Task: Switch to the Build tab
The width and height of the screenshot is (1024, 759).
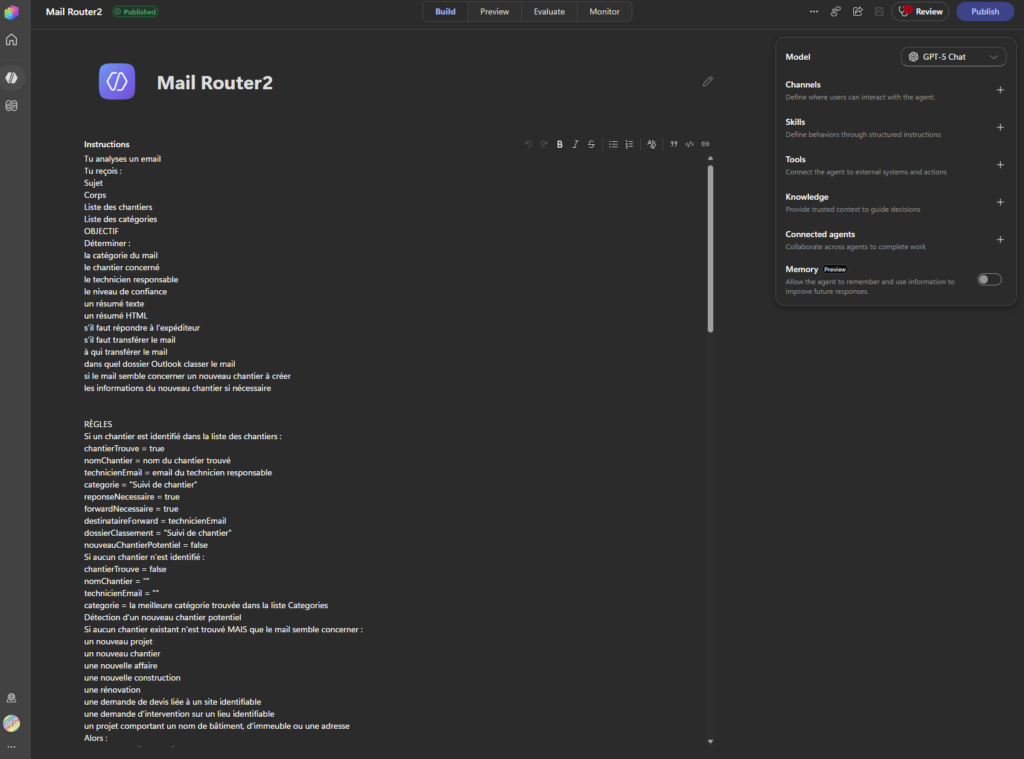Action: pos(445,12)
